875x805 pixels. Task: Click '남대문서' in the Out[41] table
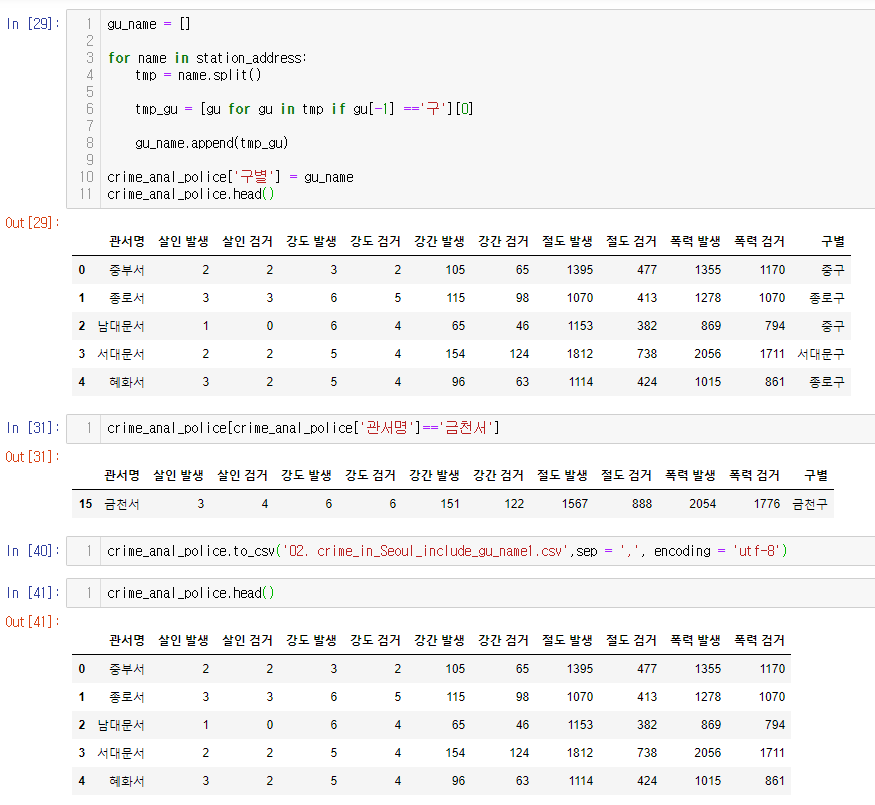click(x=120, y=724)
